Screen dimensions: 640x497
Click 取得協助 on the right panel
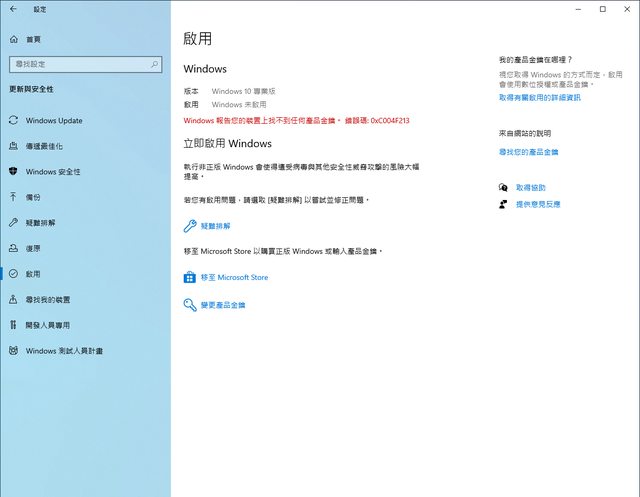point(530,187)
